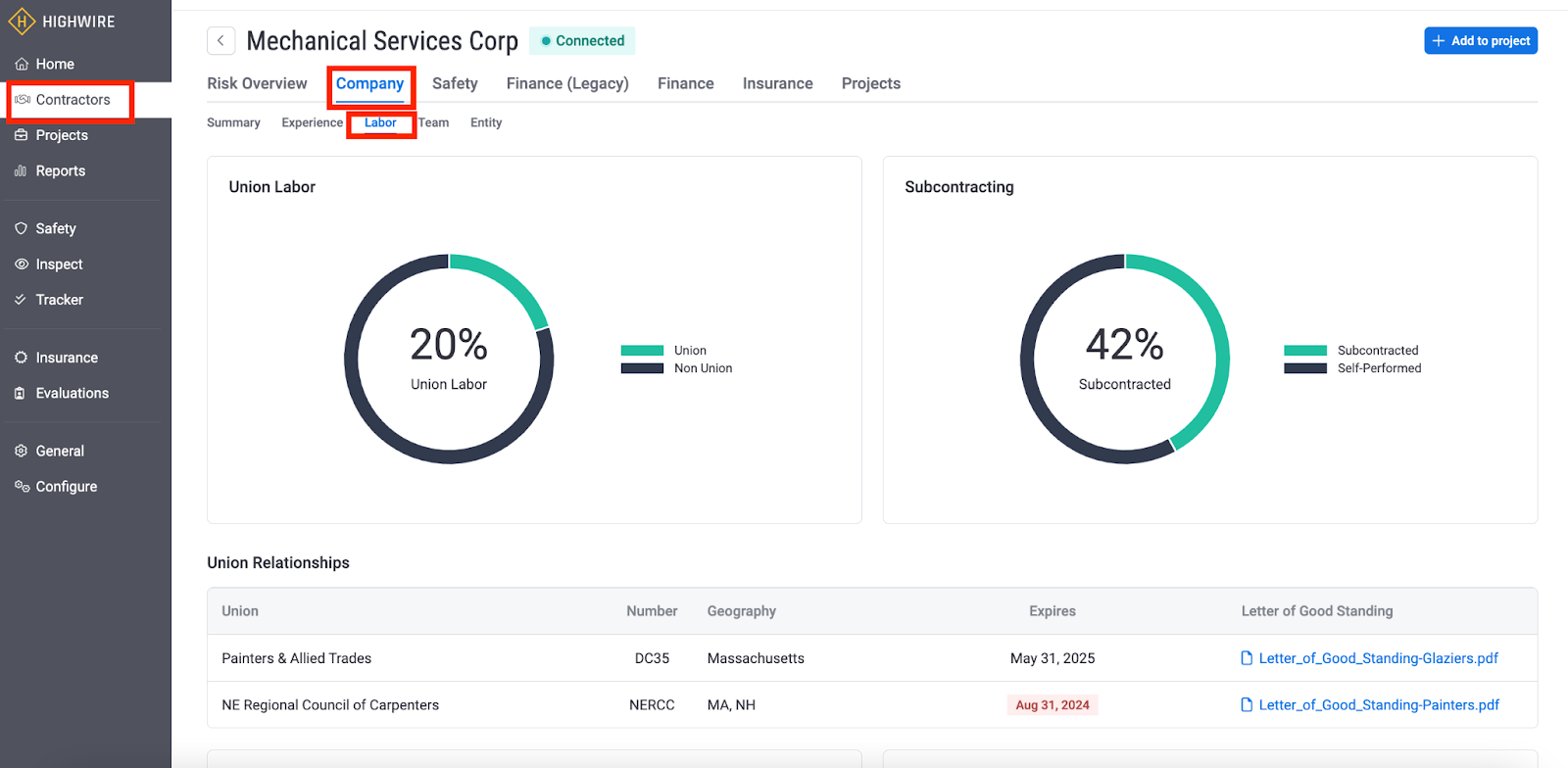Open Letter_of_Good_Standing-Painters.pdf link

coord(1378,705)
